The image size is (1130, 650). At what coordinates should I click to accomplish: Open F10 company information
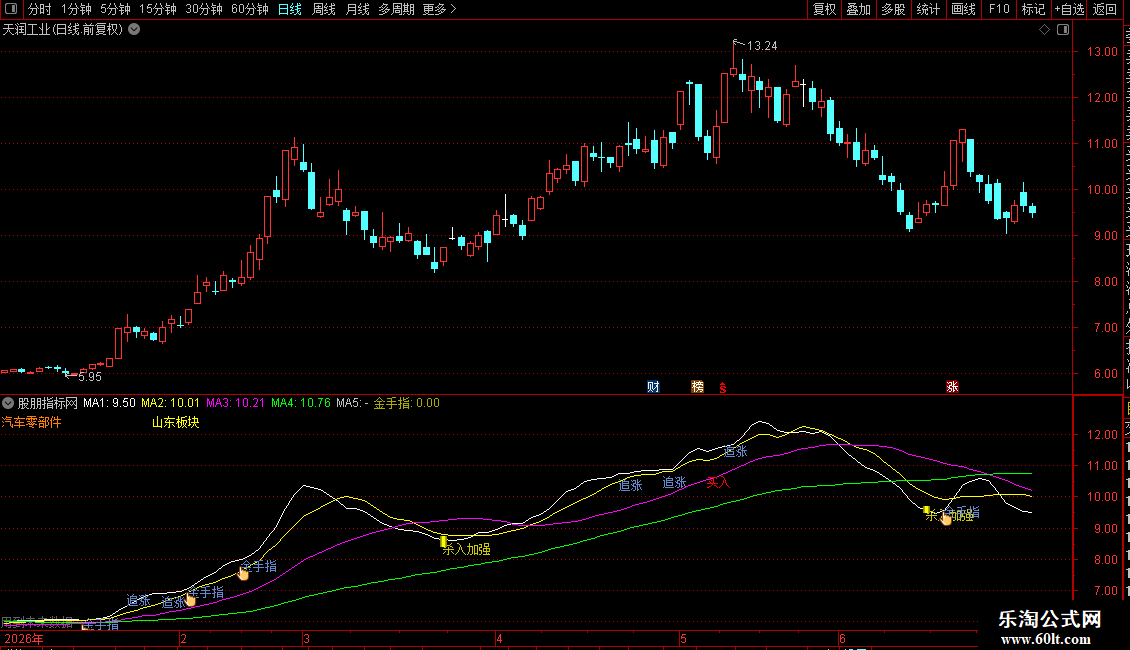tap(999, 9)
